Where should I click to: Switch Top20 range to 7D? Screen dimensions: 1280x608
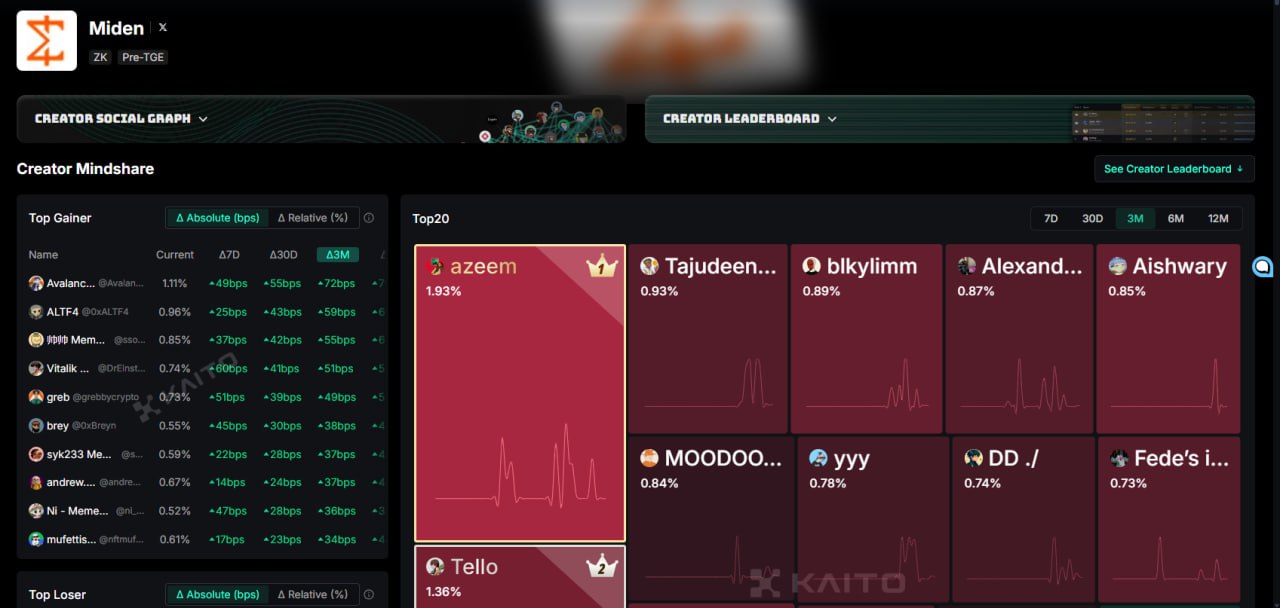1051,218
